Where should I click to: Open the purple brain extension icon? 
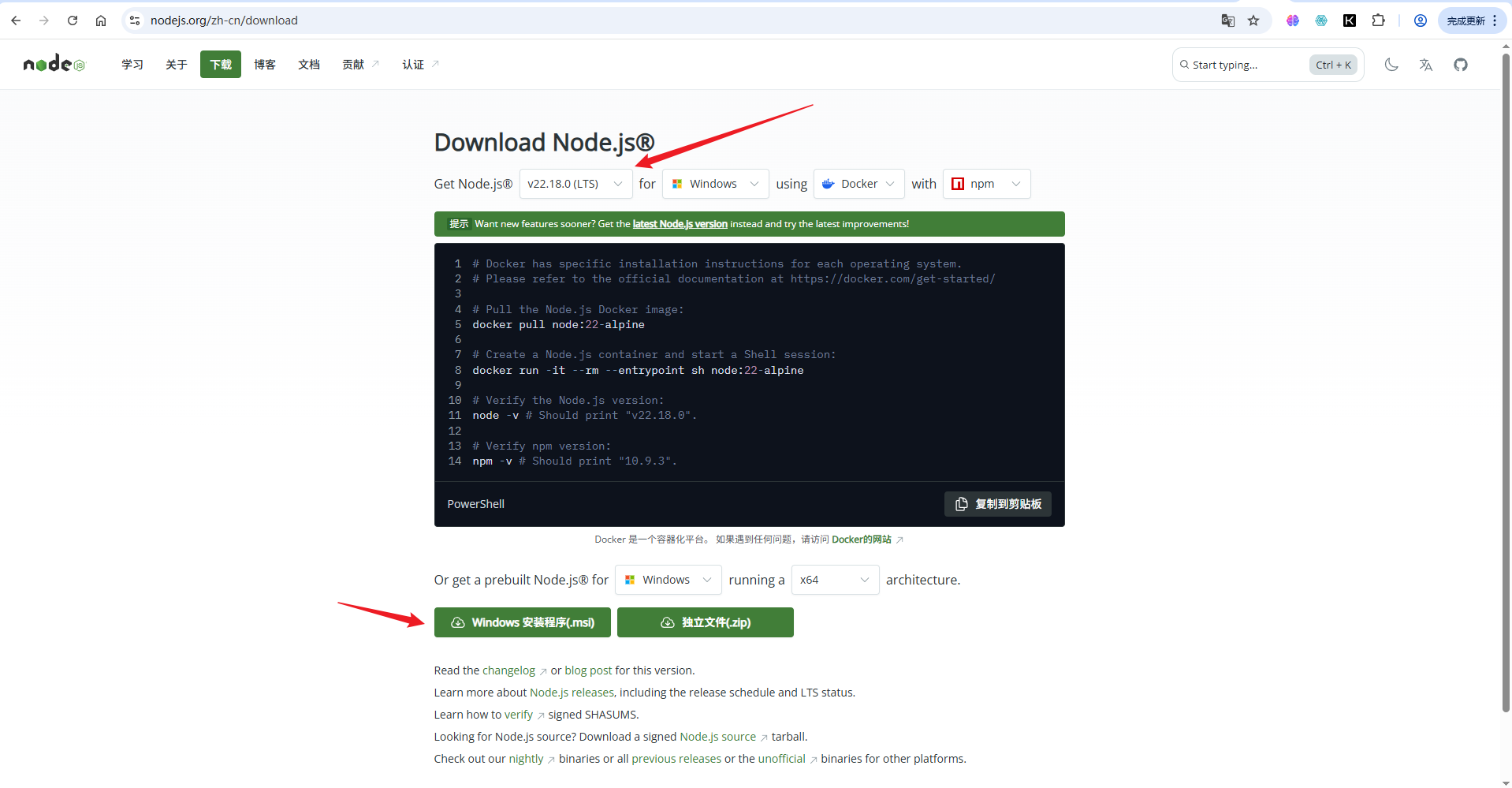(1293, 21)
